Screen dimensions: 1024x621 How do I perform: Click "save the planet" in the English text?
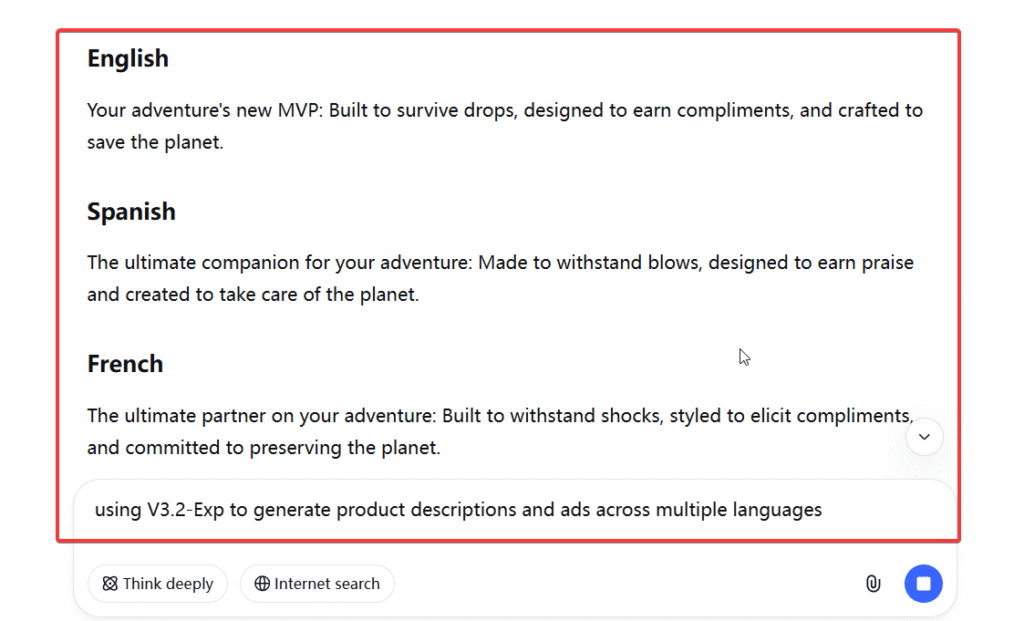154,142
